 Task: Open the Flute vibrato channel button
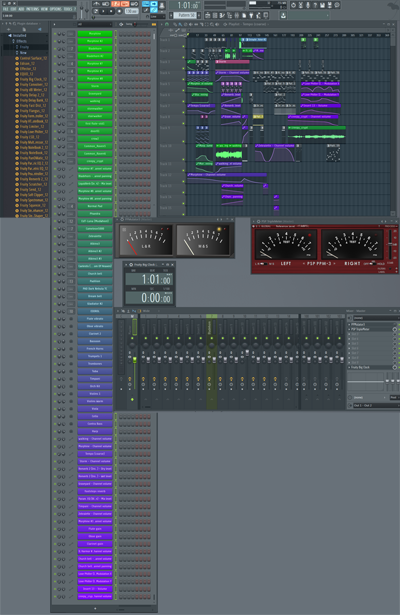pyautogui.click(x=95, y=318)
